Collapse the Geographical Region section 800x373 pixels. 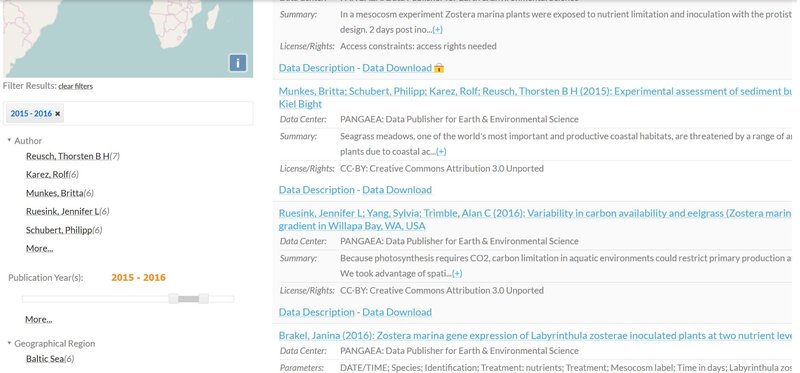(x=9, y=343)
